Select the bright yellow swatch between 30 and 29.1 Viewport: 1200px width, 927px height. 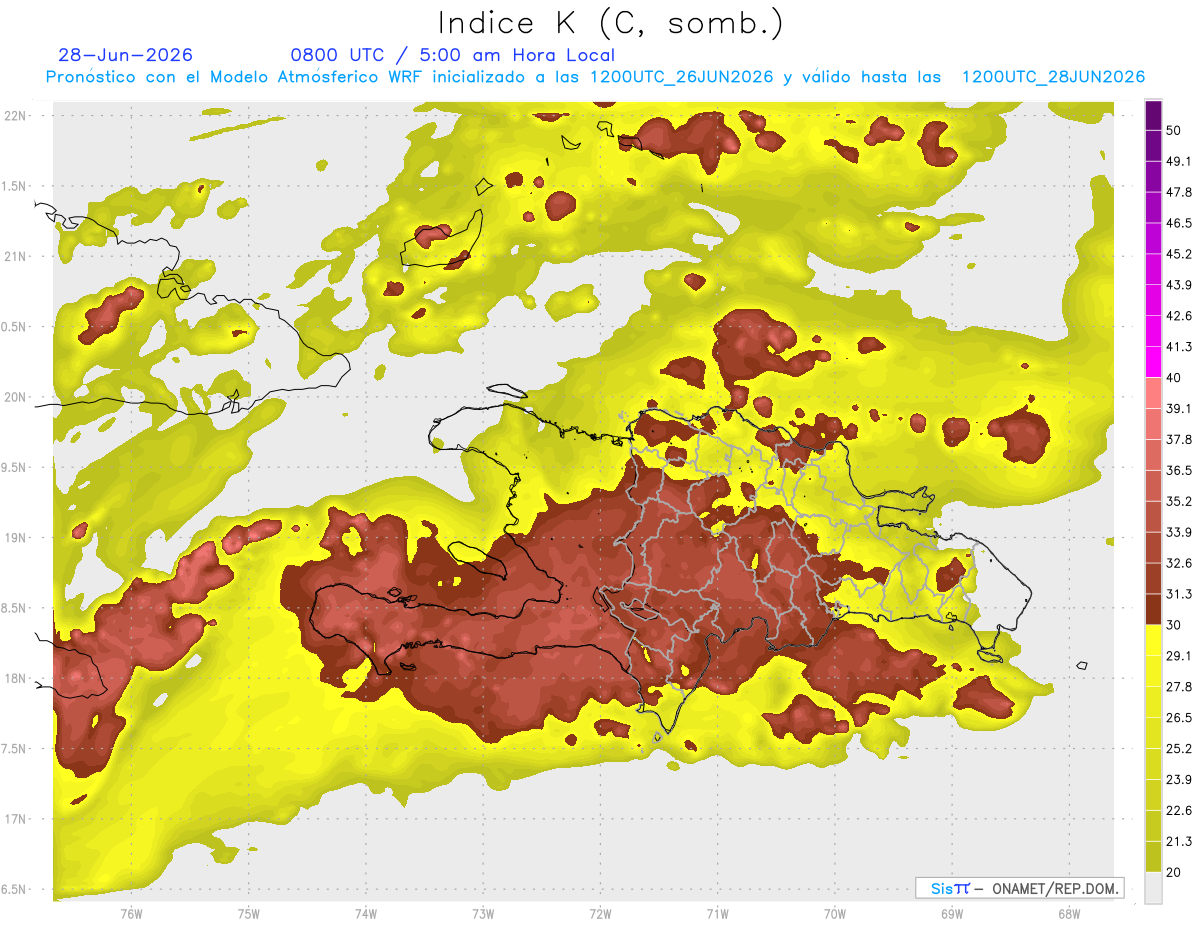[x=1153, y=640]
